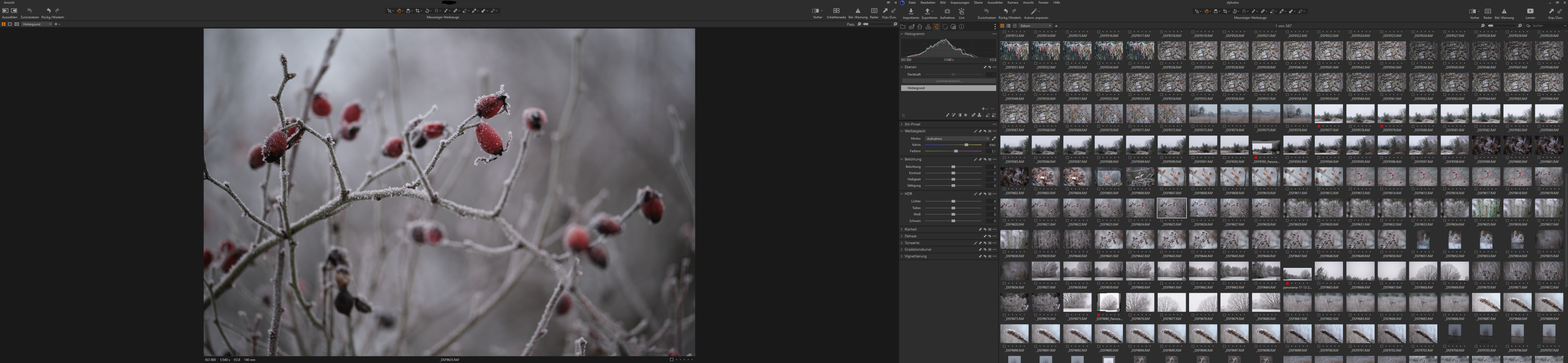Click the Importieren icon

[911, 11]
